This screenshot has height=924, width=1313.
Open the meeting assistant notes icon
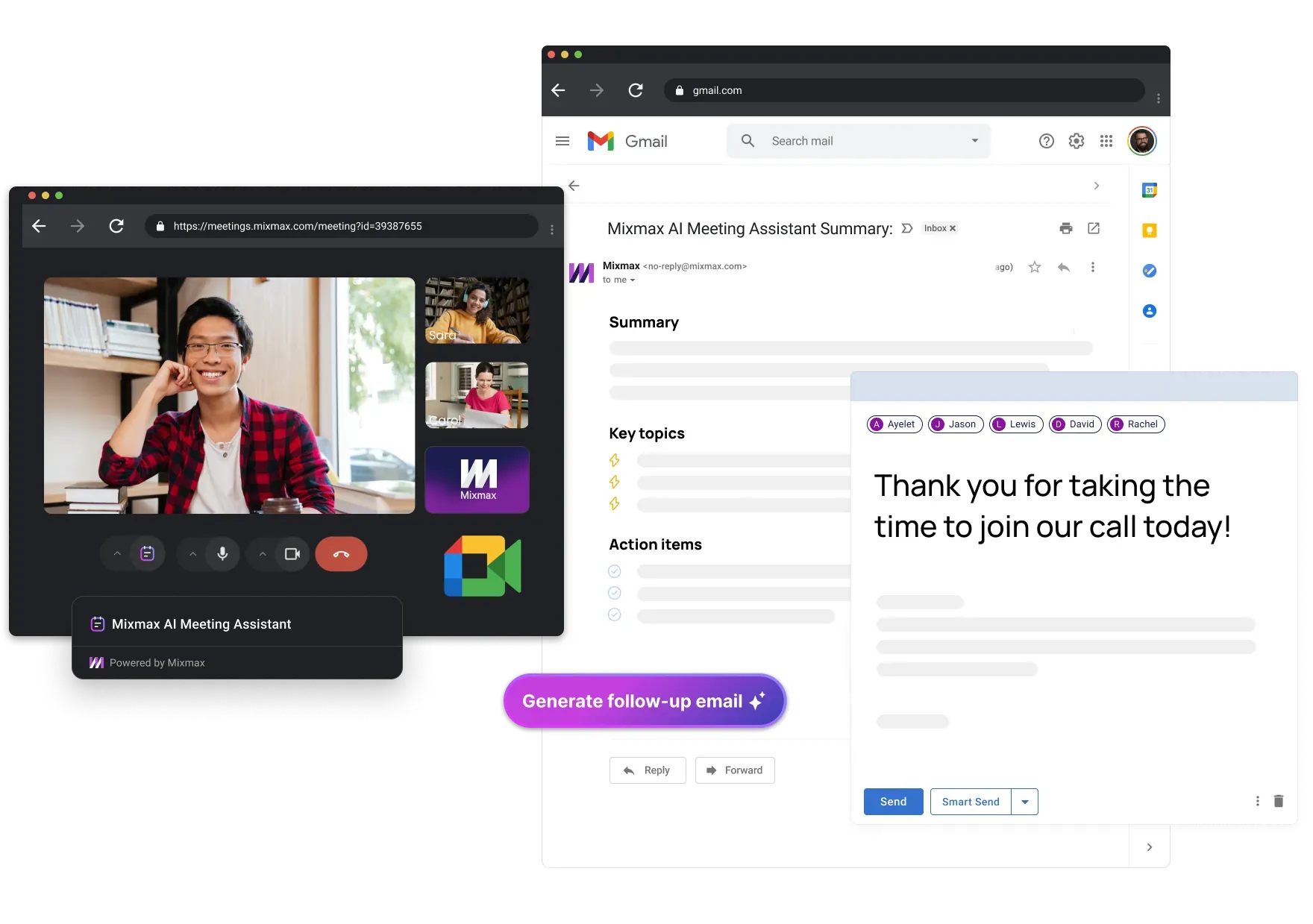[148, 554]
